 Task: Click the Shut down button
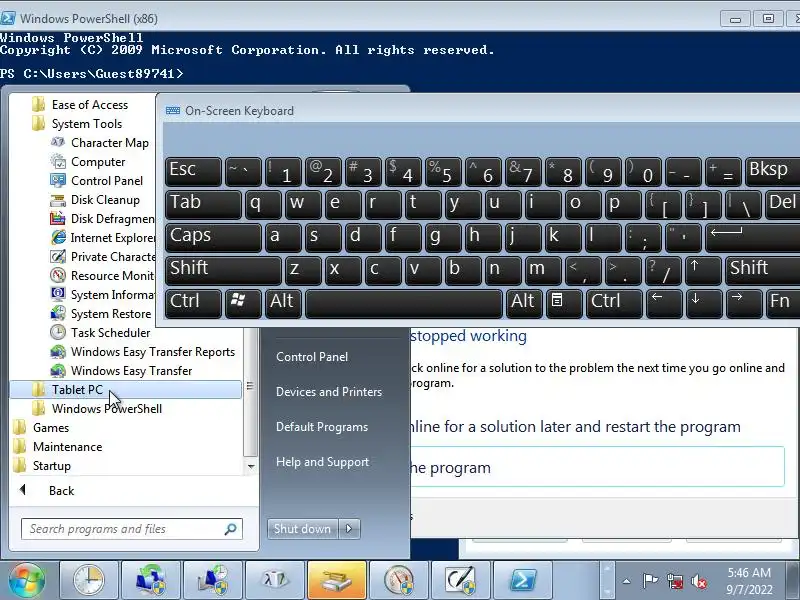[303, 529]
